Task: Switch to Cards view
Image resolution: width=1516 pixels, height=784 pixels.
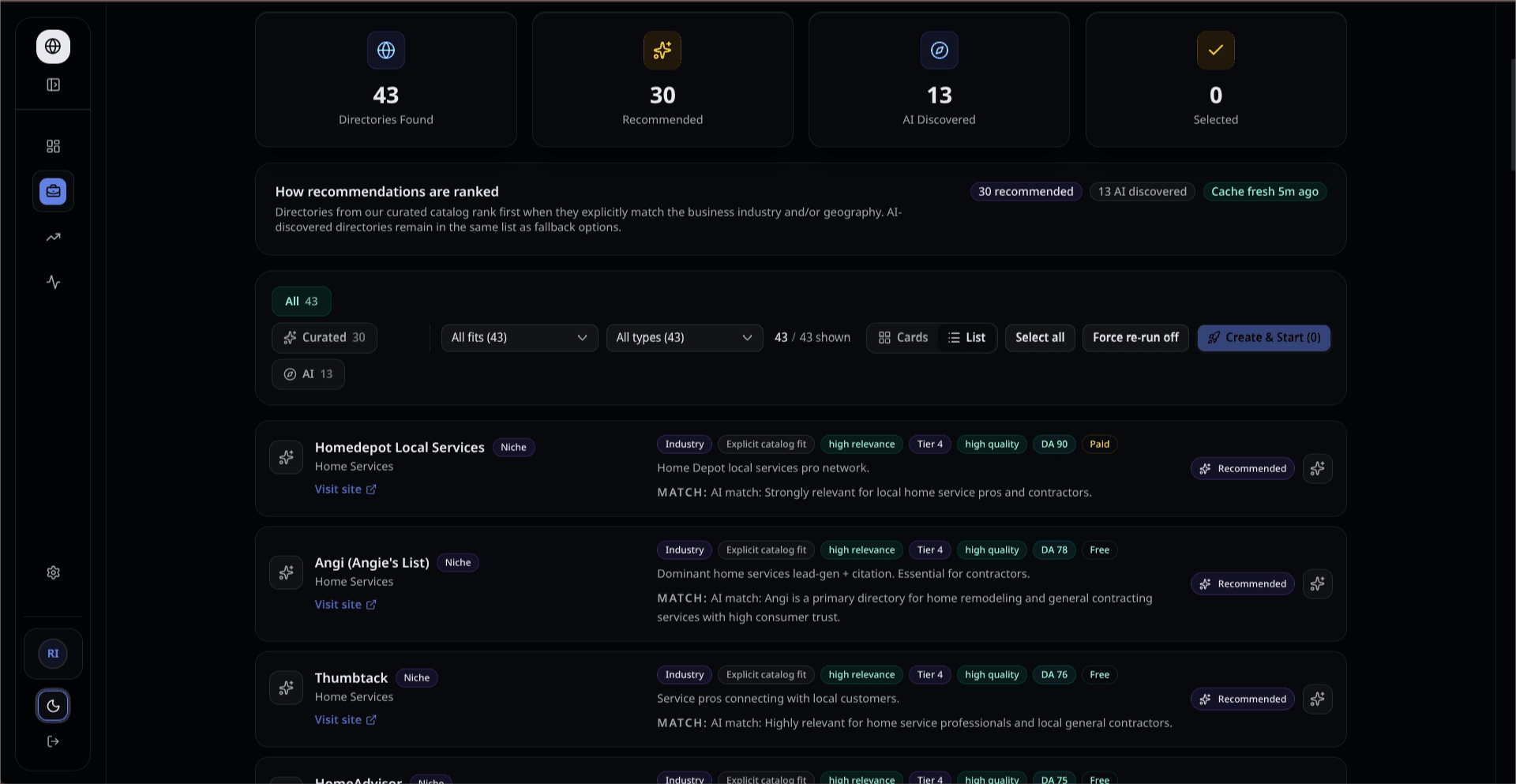Action: coord(903,337)
